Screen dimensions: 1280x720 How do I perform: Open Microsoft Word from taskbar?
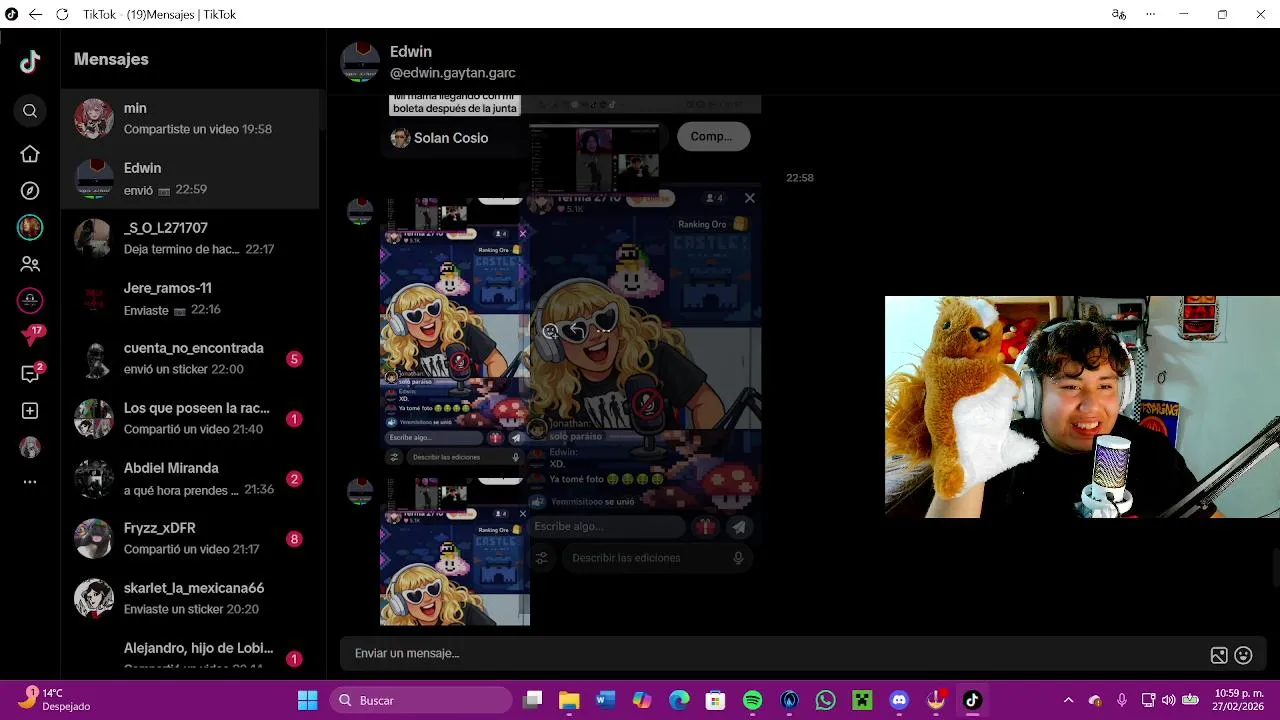[x=605, y=700]
